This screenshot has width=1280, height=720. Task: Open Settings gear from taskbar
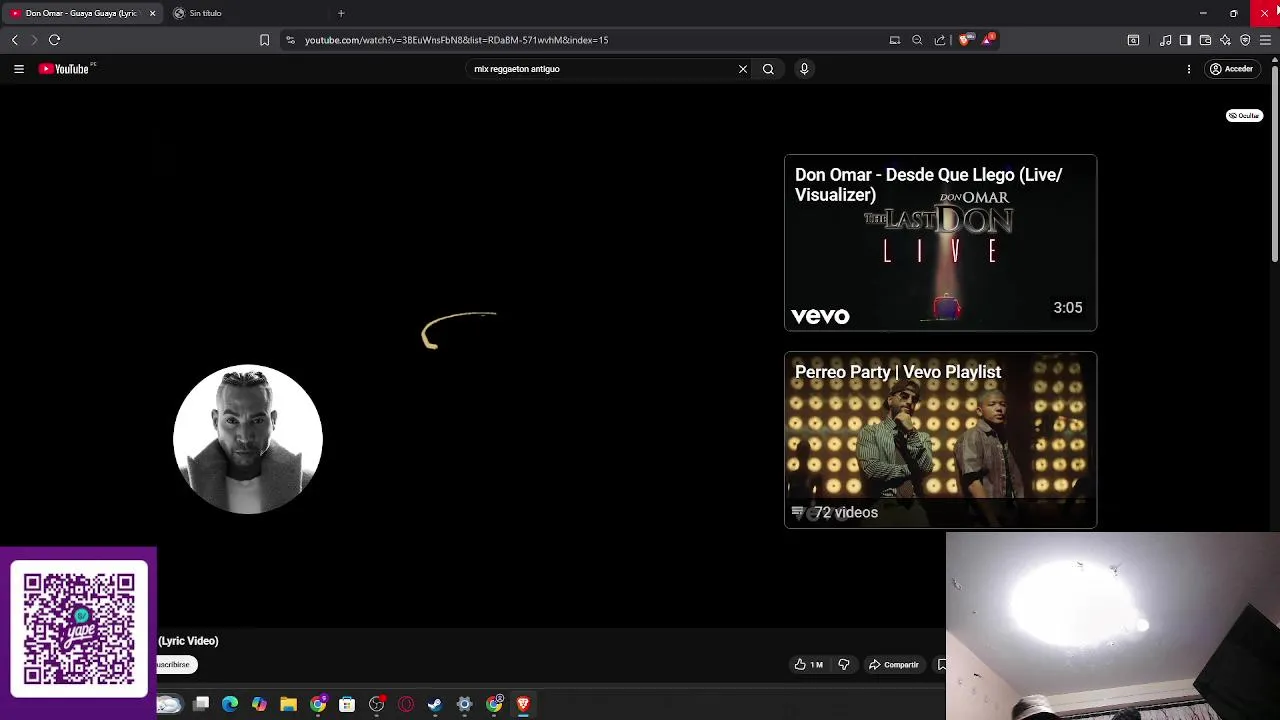coord(464,705)
